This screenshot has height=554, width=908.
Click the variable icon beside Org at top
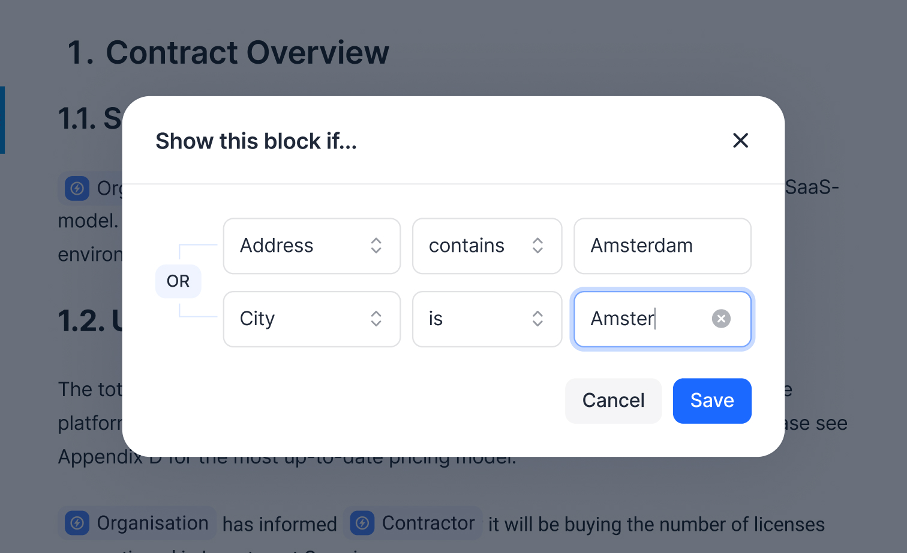coord(77,188)
